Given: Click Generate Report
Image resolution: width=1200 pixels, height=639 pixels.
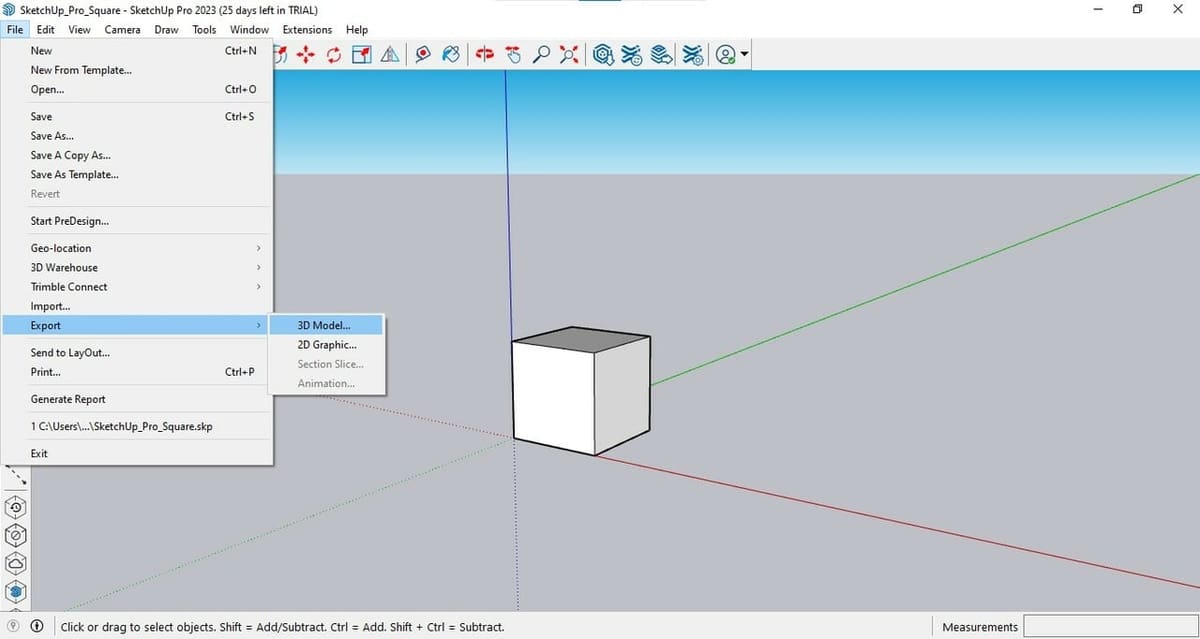Looking at the screenshot, I should [x=68, y=399].
